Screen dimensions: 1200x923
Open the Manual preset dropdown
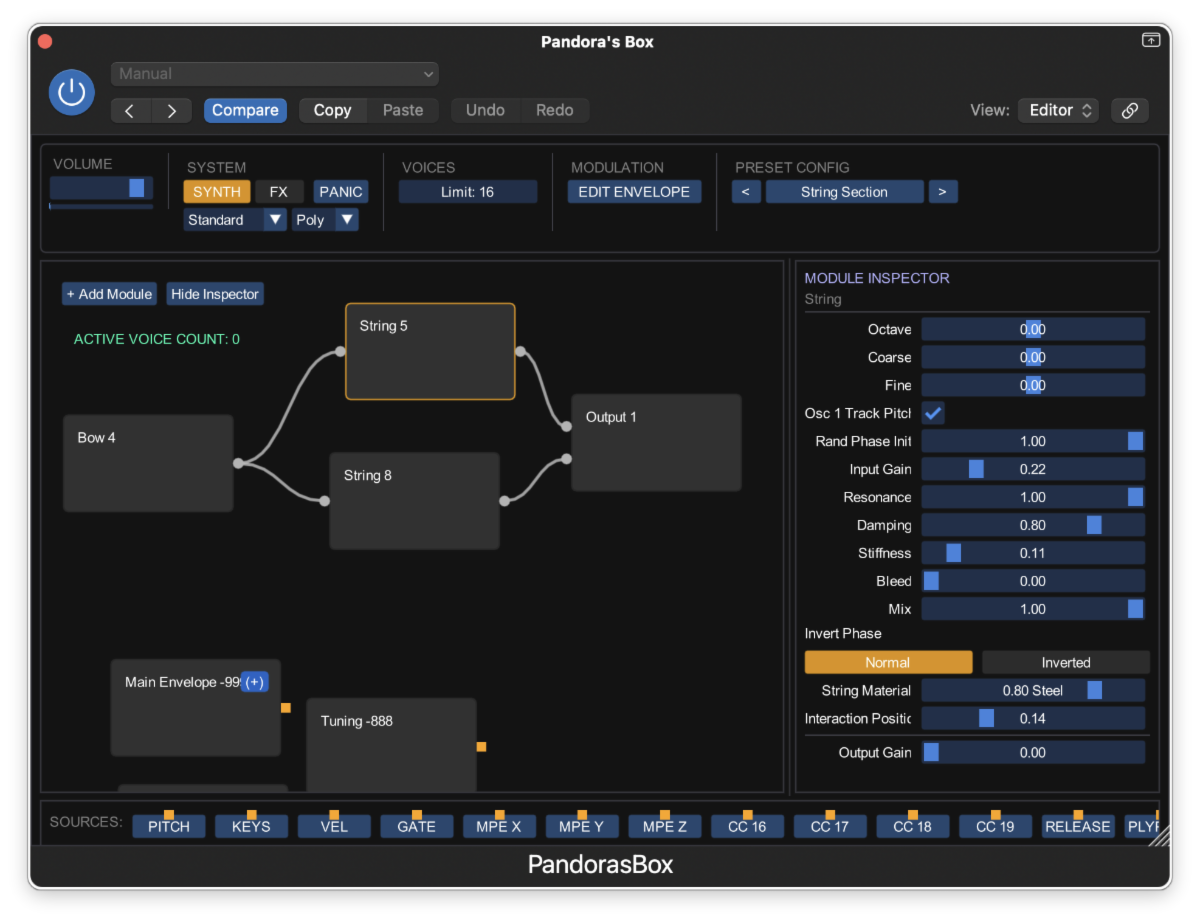[x=275, y=74]
